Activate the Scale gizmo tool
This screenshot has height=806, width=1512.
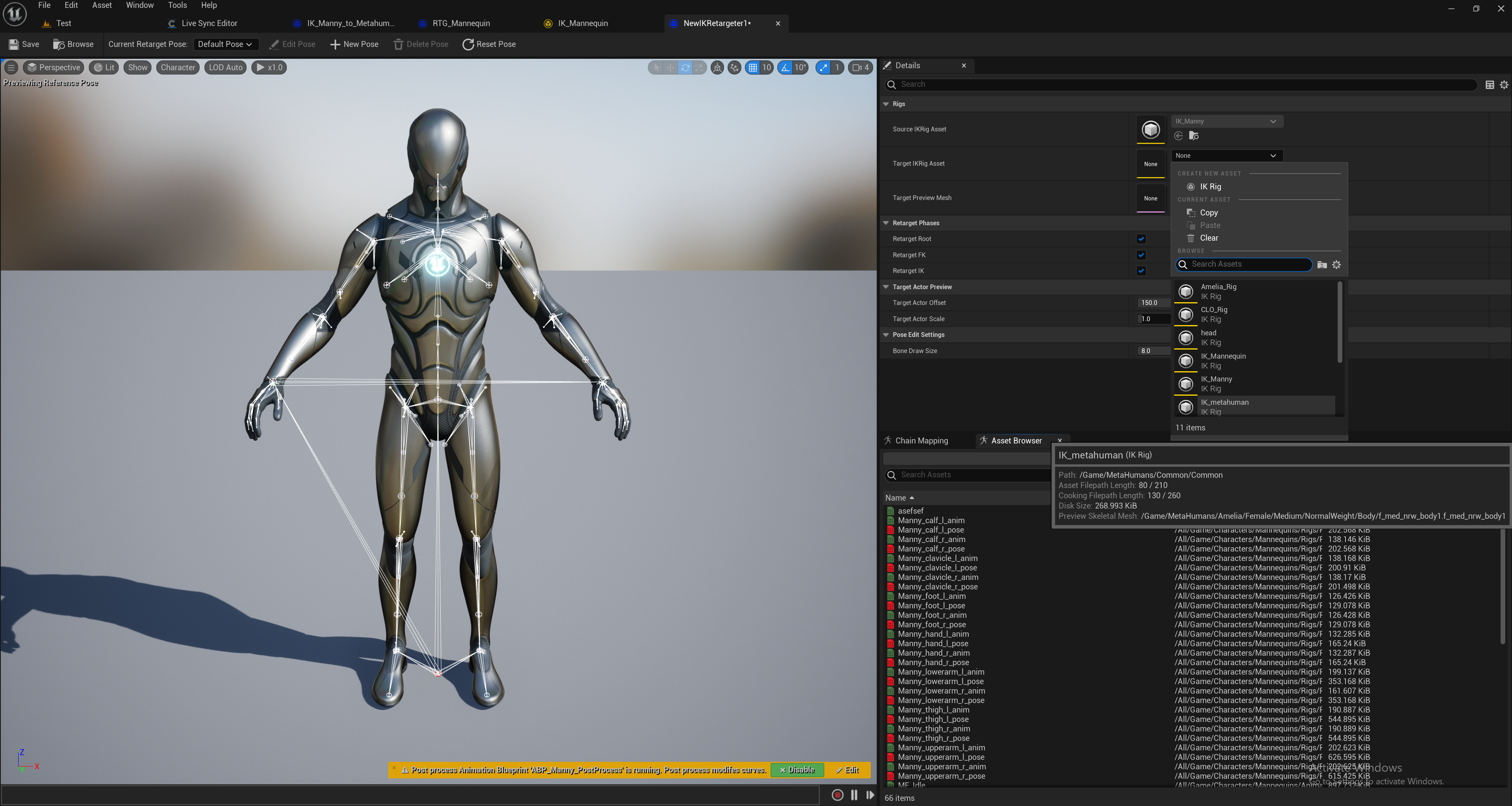pos(699,67)
